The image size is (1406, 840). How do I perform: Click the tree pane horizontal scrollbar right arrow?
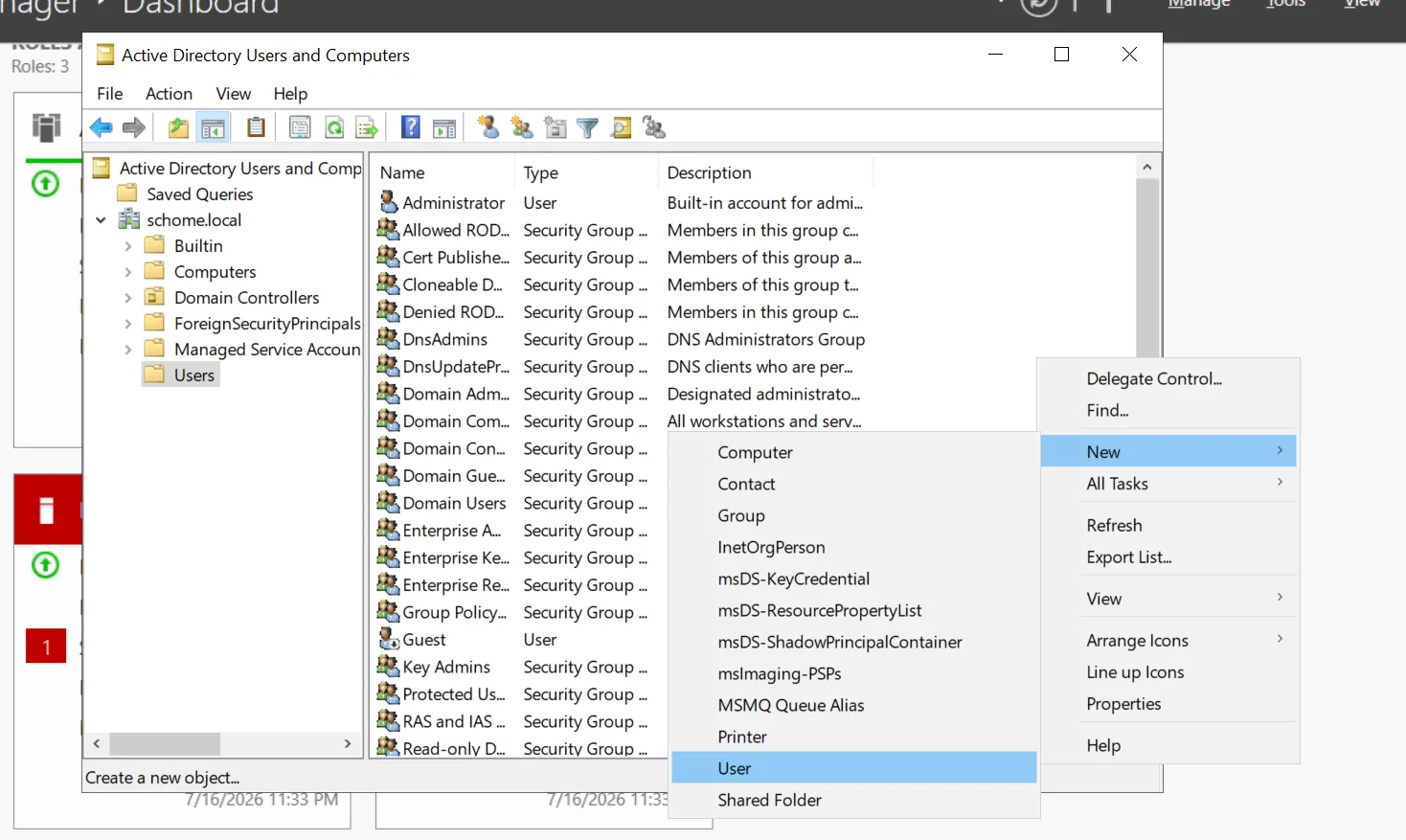[348, 743]
